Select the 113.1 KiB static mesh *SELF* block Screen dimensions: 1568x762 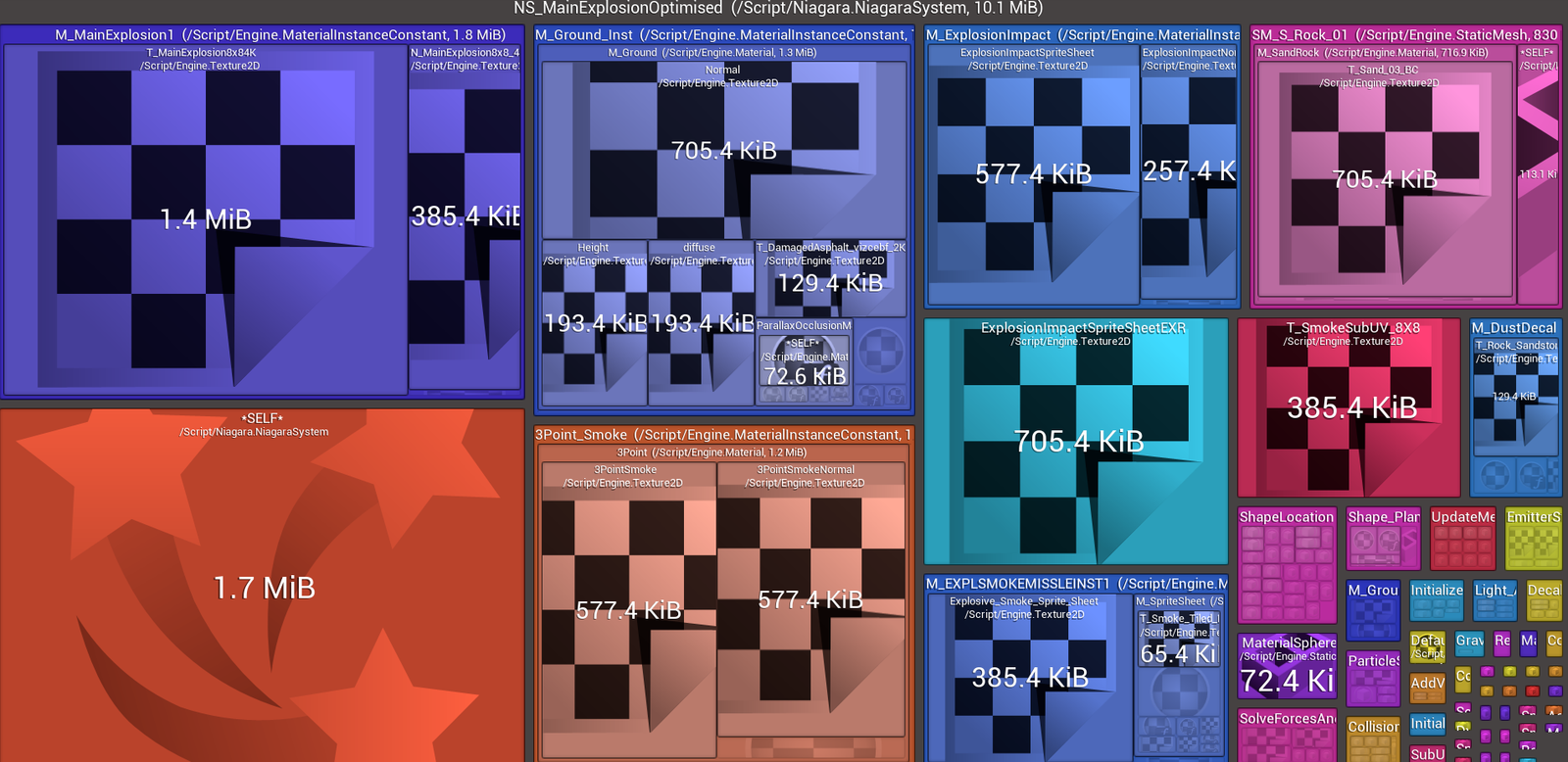point(1538,174)
